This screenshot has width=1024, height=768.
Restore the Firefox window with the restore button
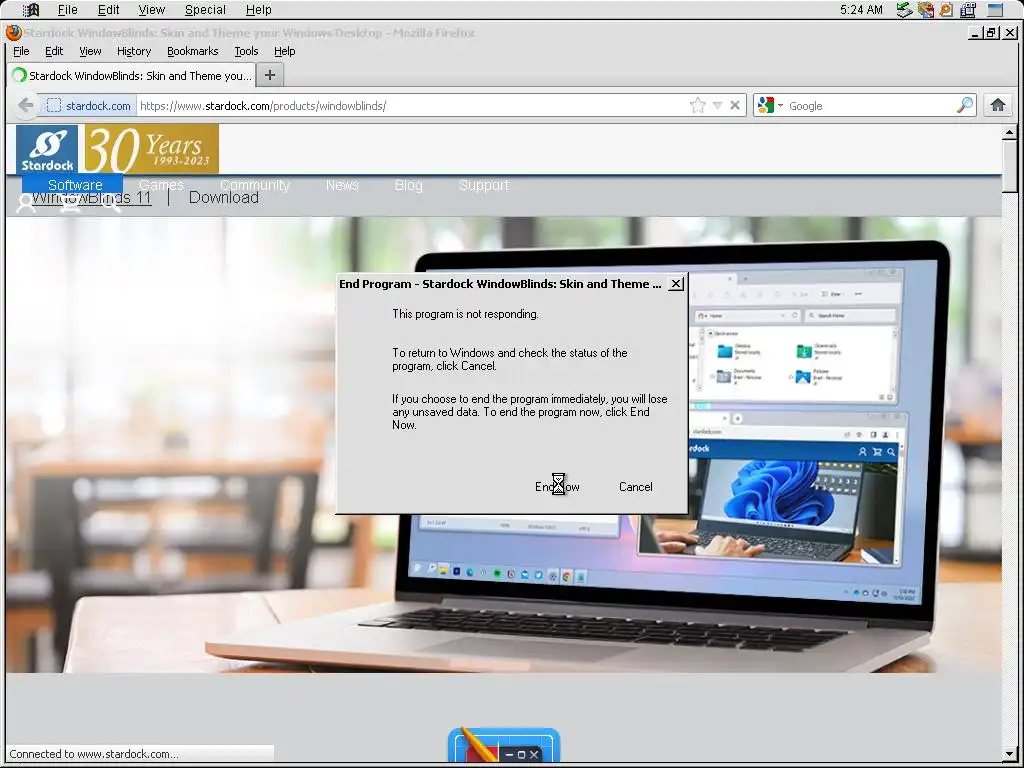[991, 33]
